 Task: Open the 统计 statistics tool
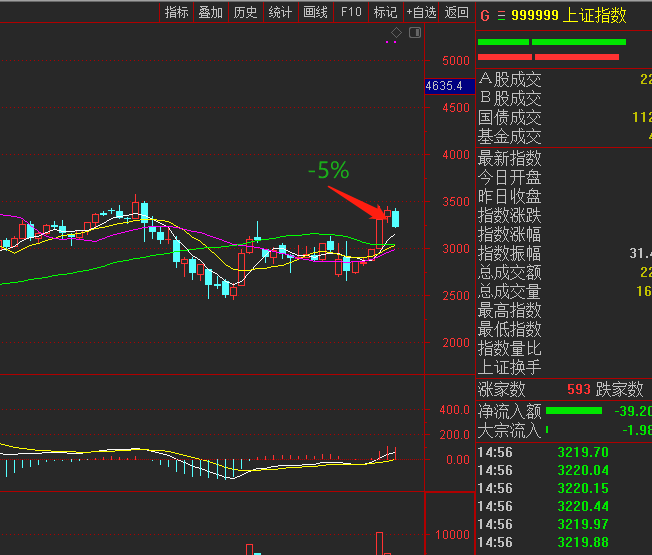(x=281, y=12)
